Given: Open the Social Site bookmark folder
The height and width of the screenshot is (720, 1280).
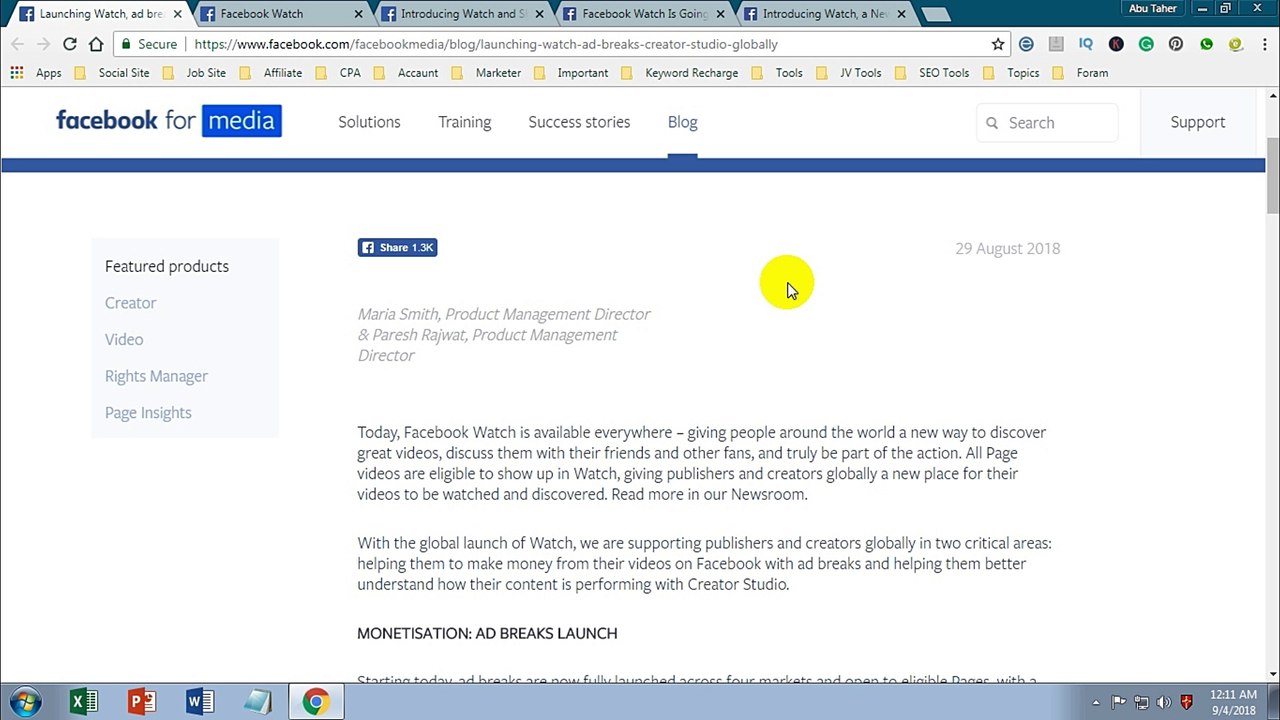Looking at the screenshot, I should 113,73.
